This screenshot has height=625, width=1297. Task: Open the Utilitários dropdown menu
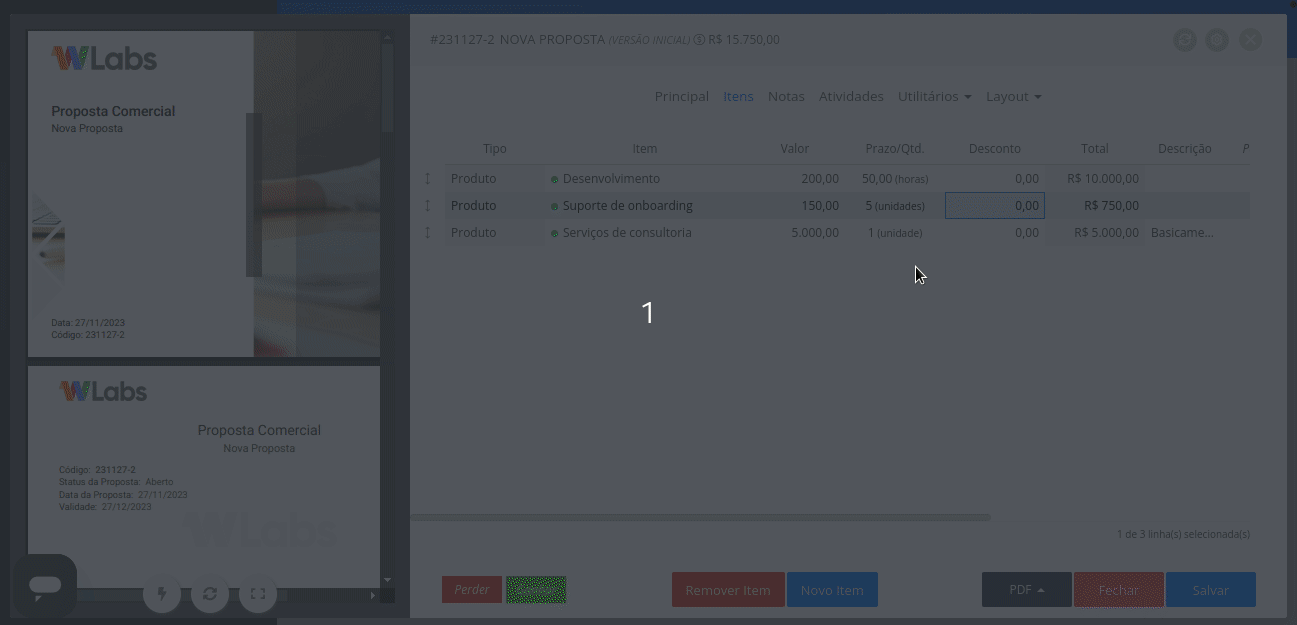[x=933, y=96]
